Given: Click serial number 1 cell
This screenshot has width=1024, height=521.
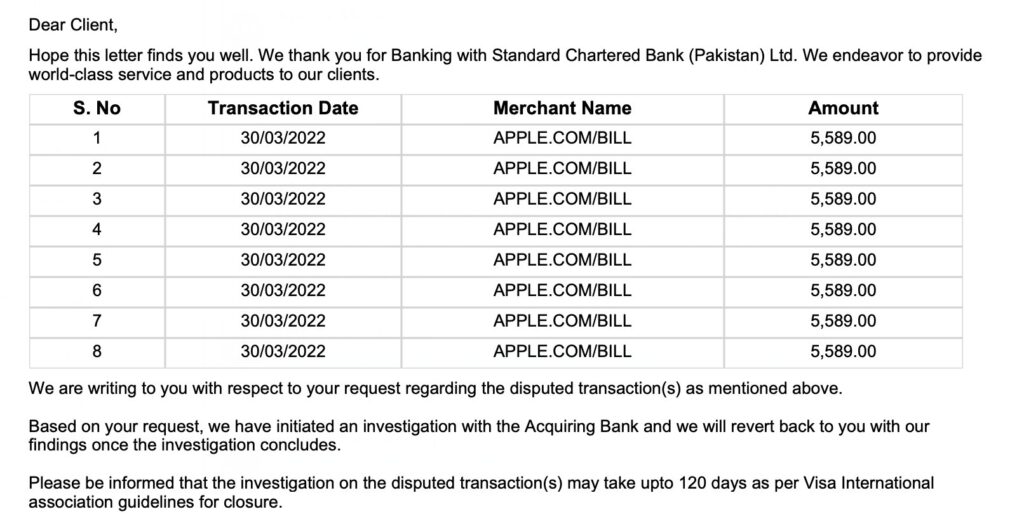Looking at the screenshot, I should 97,138.
